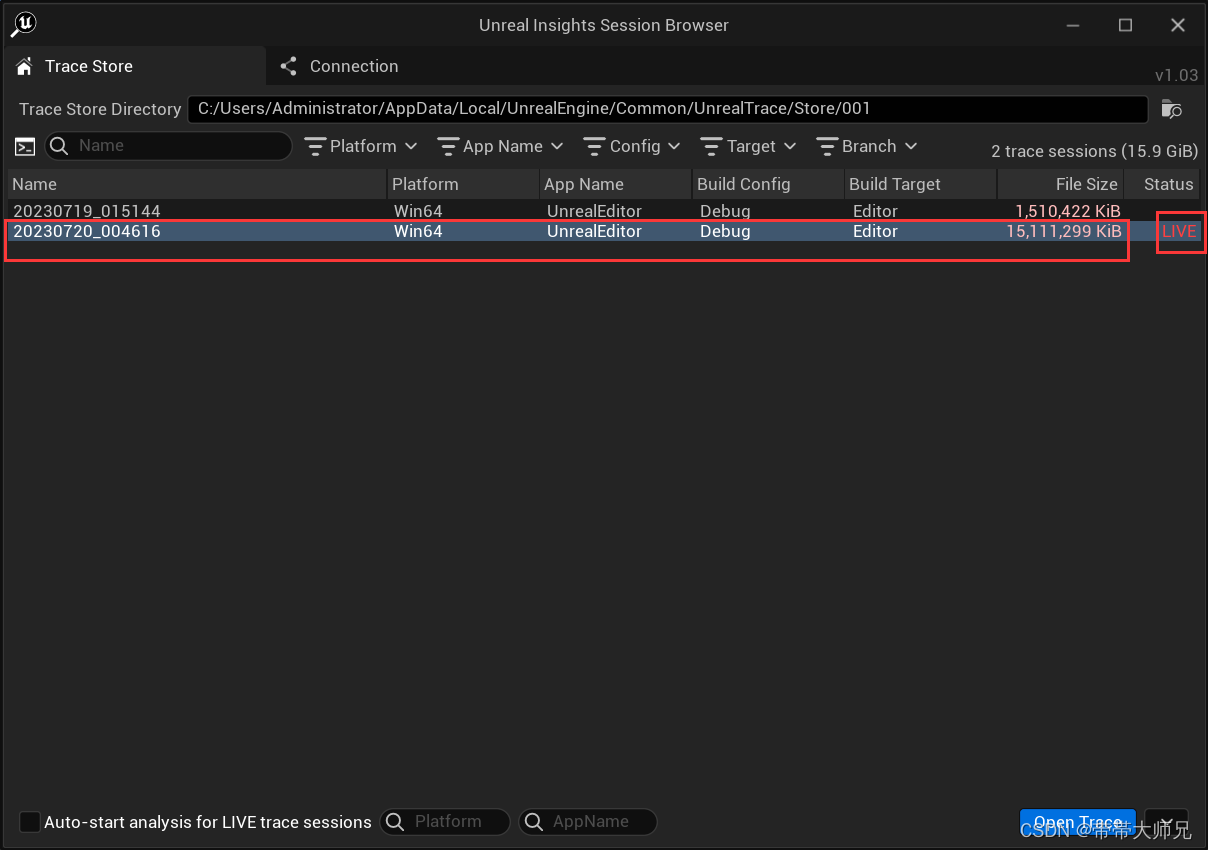
Task: Click the LIVE status text
Action: 1179,231
